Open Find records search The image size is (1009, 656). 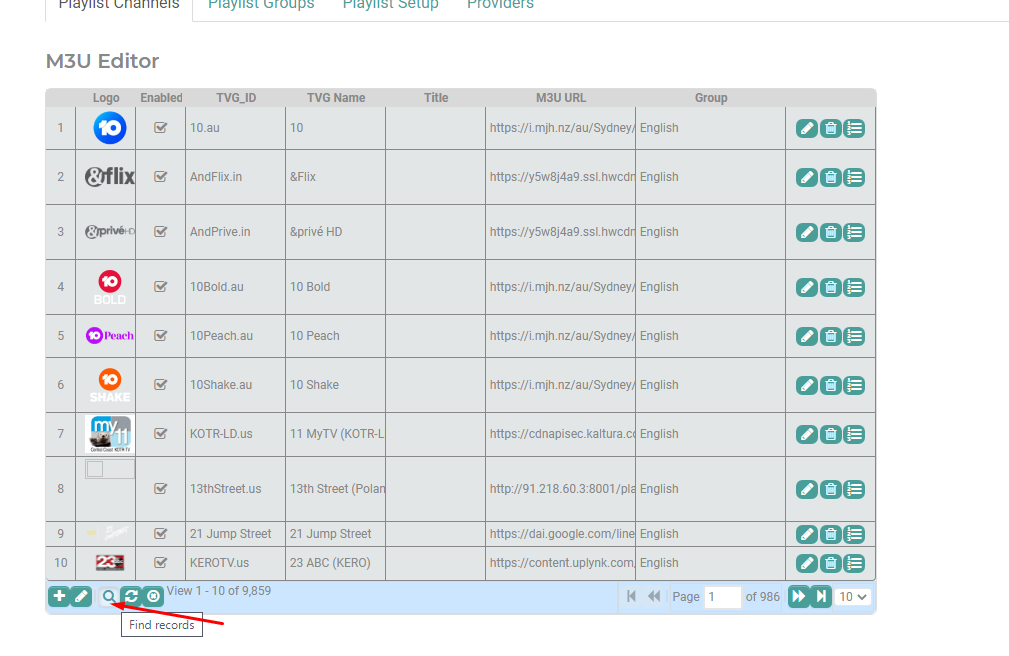click(x=109, y=596)
